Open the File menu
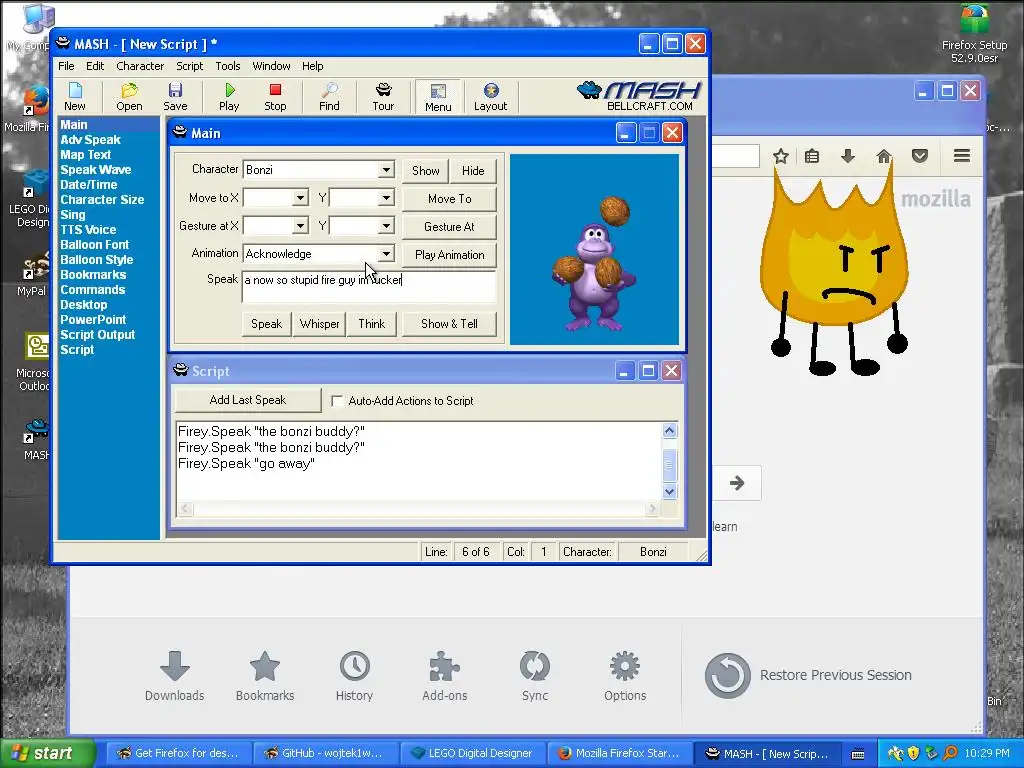 (66, 66)
